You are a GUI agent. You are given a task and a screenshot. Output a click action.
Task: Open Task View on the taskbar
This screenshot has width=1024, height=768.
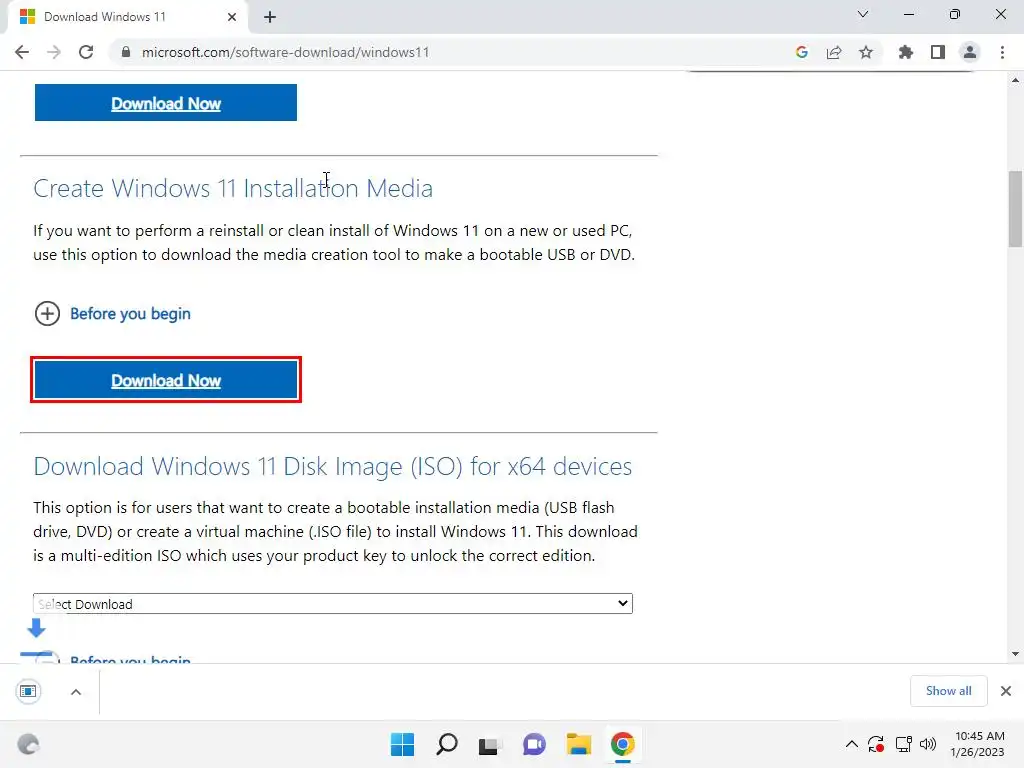pyautogui.click(x=490, y=744)
